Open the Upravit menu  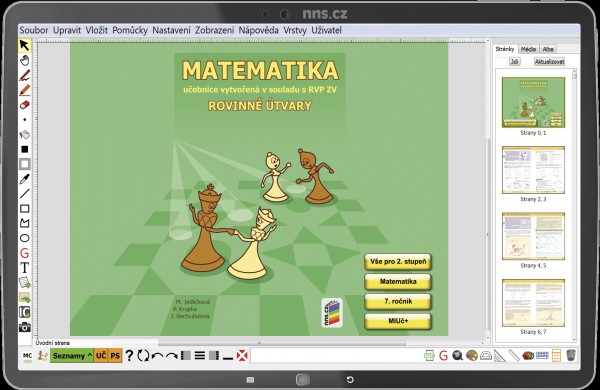pyautogui.click(x=67, y=30)
